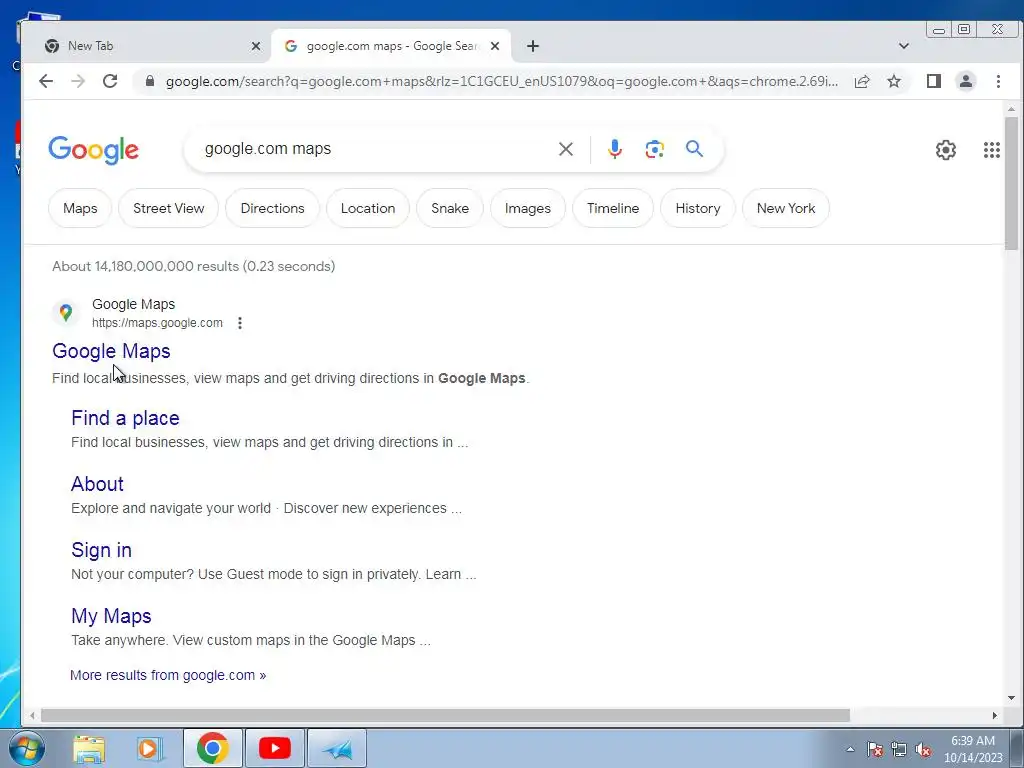The height and width of the screenshot is (768, 1024).
Task: Click the muted volume tray icon
Action: [923, 749]
